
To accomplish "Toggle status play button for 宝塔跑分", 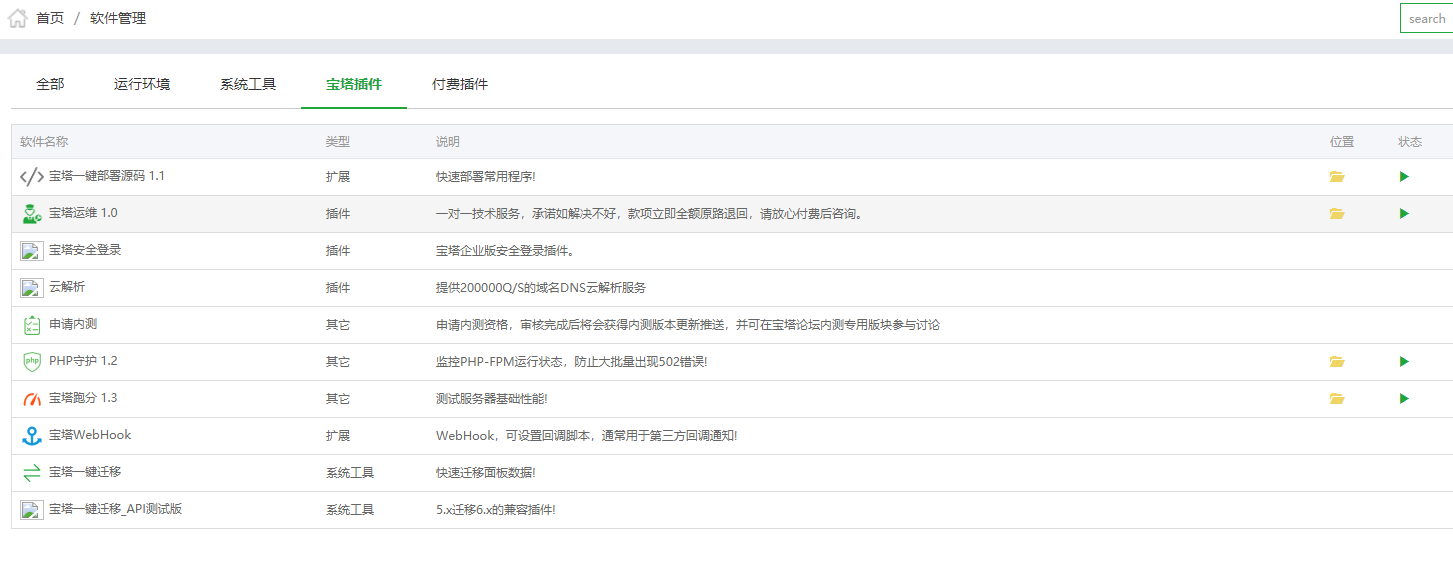I will pos(1404,399).
